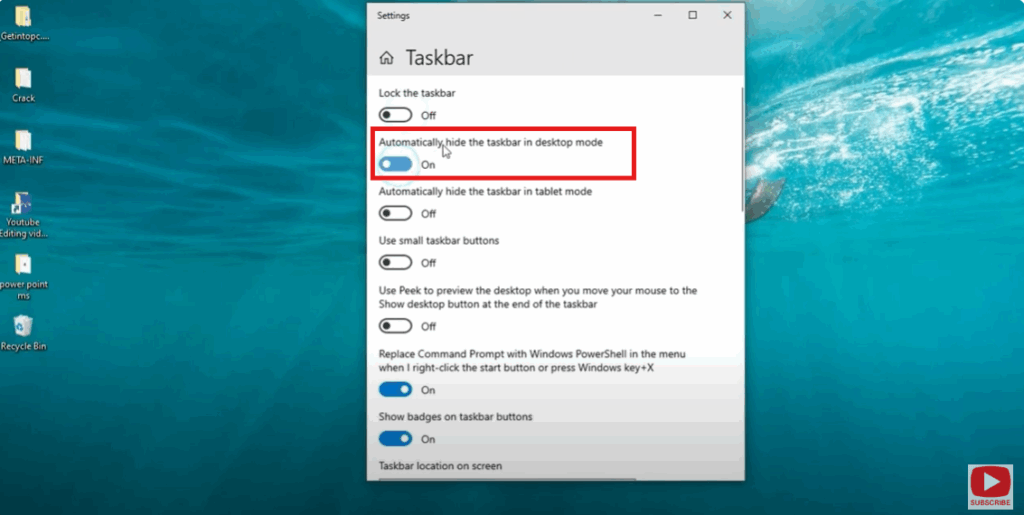Minimize the Settings window

pos(658,15)
